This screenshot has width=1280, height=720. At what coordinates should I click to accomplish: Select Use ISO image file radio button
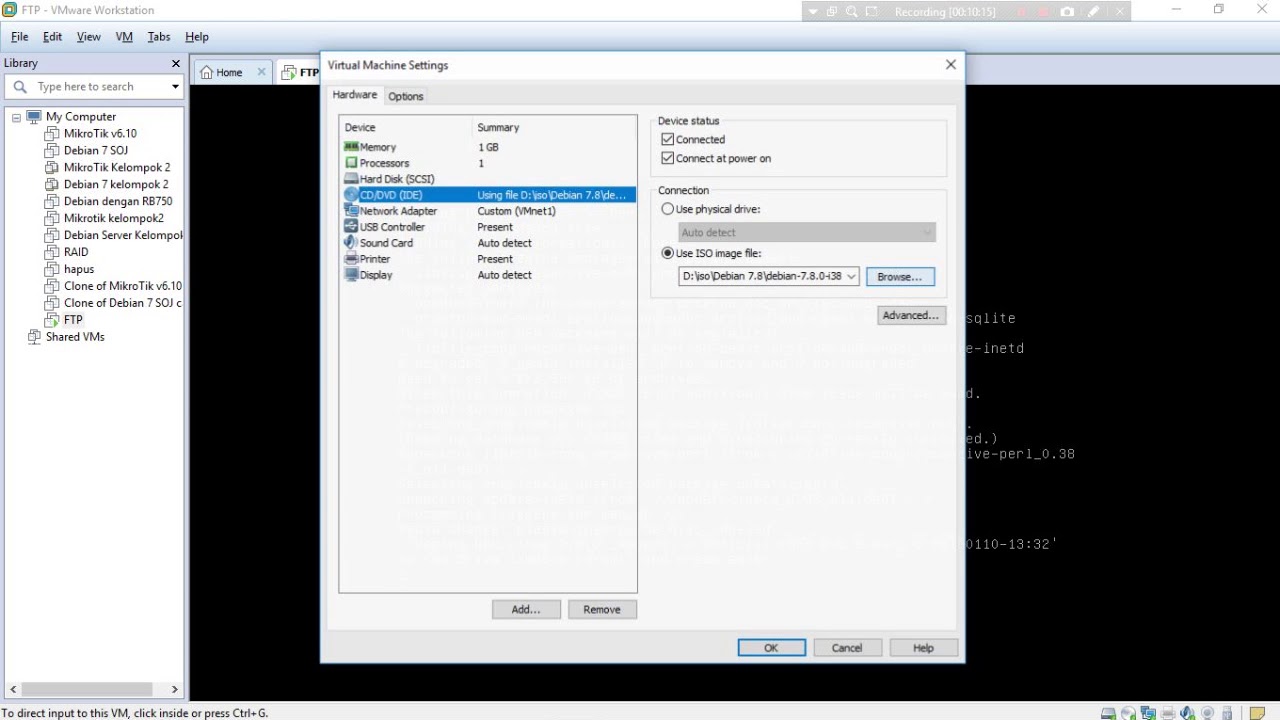[x=668, y=253]
